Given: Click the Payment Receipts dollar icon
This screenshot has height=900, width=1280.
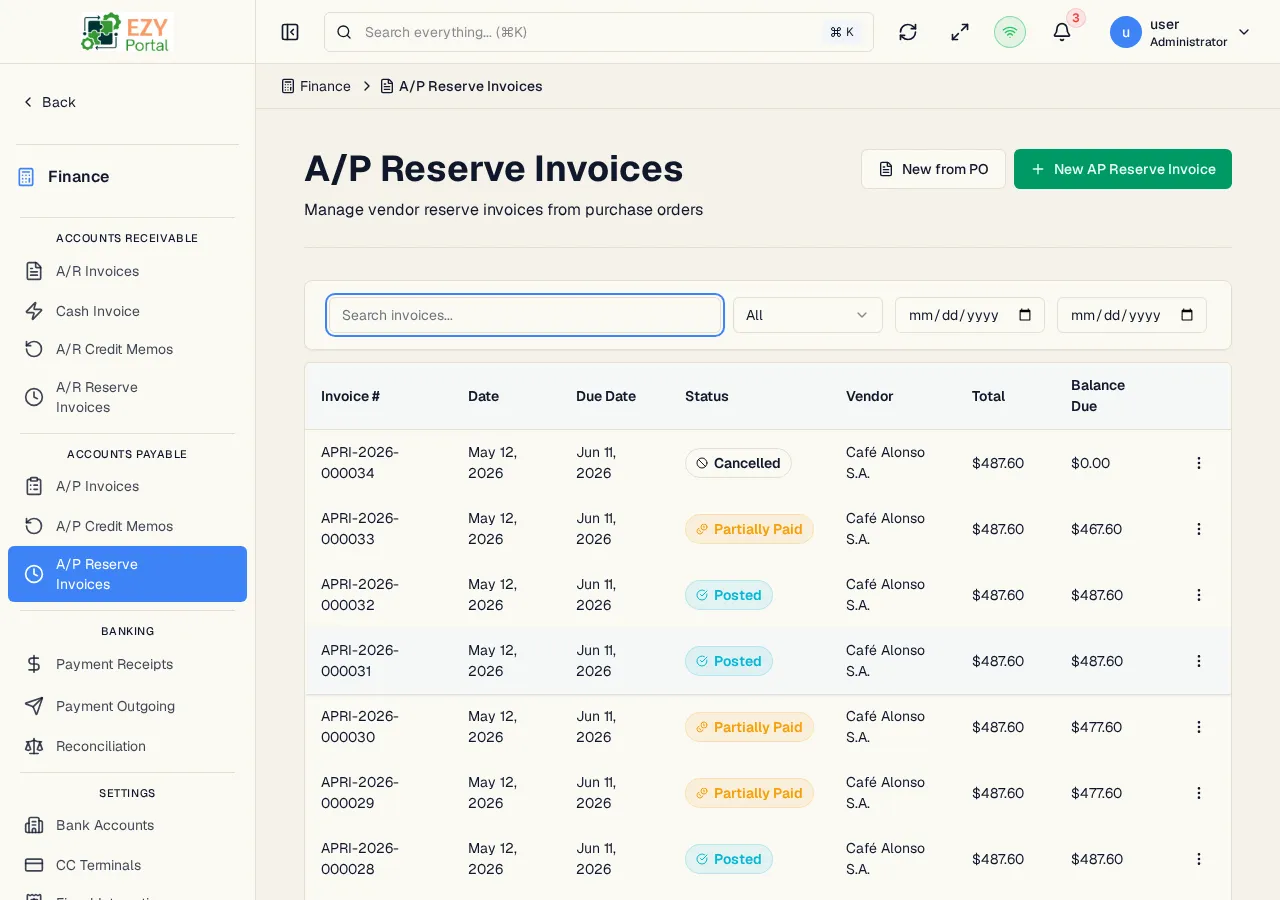Looking at the screenshot, I should tap(34, 664).
